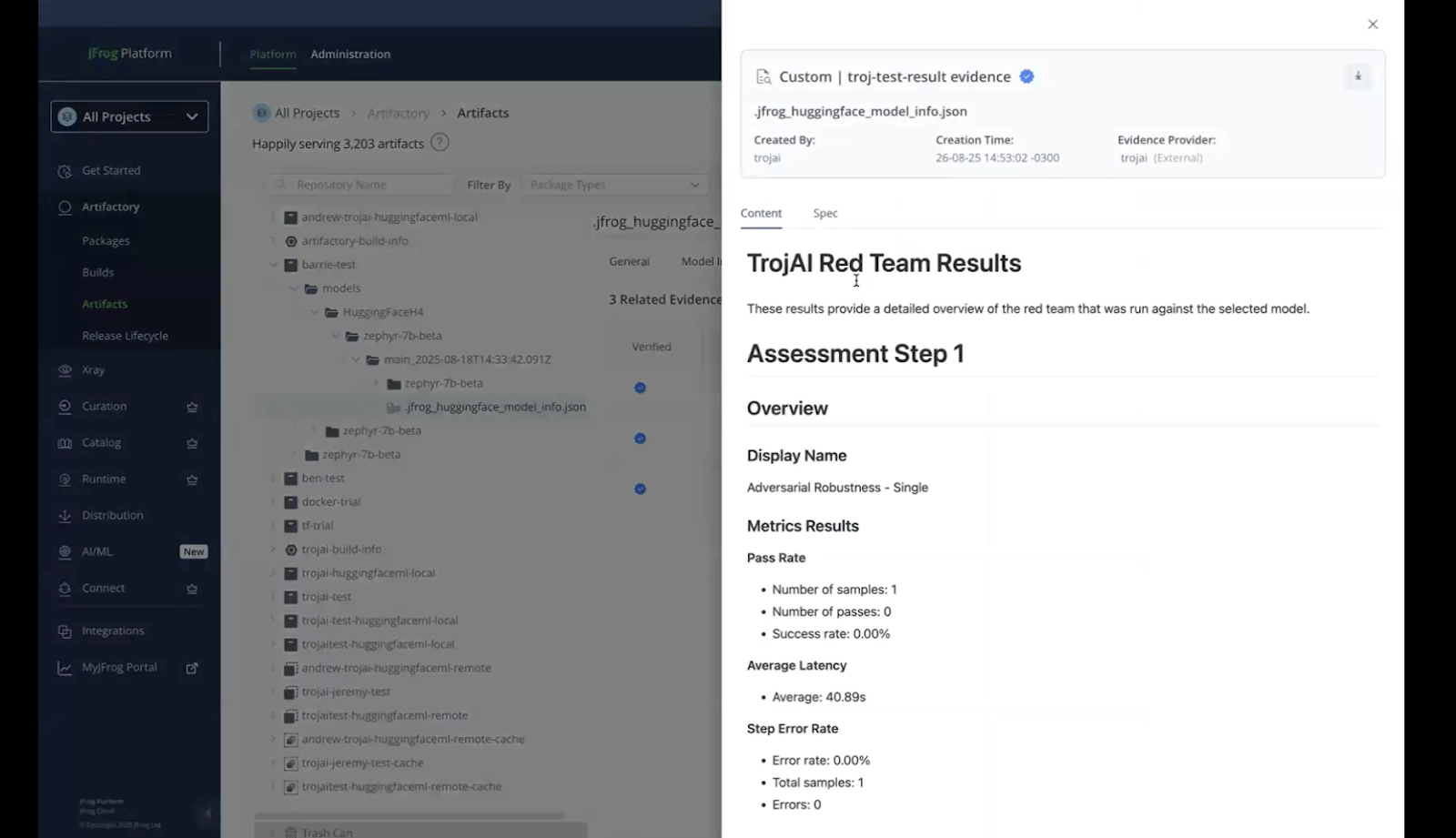Open MyJFrog Portal link
This screenshot has width=1456, height=838.
pos(119,667)
